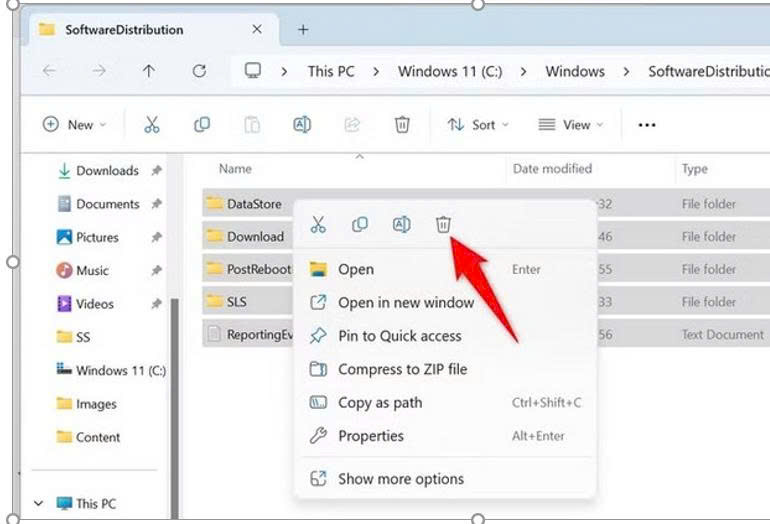The width and height of the screenshot is (770, 524).
Task: Open the Images folder in the navigation pane
Action: (x=86, y=404)
